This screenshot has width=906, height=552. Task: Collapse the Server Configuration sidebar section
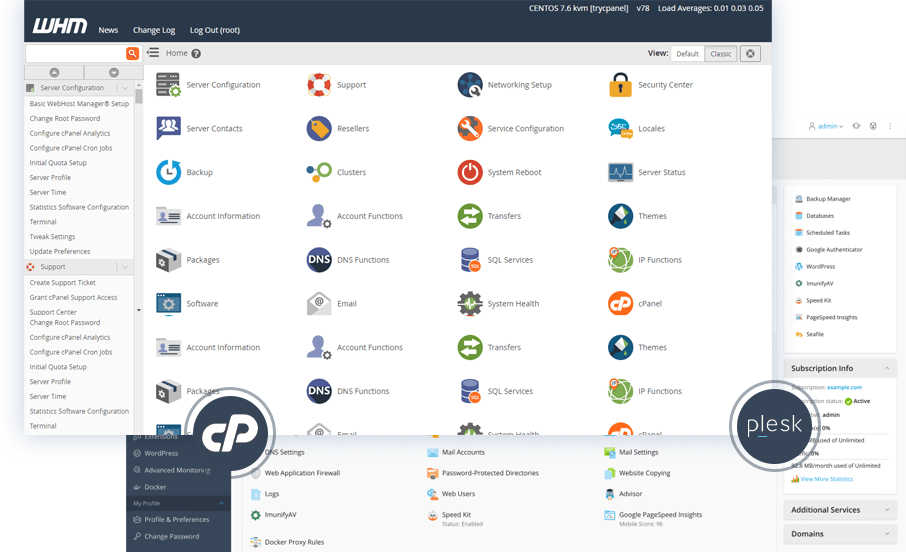(125, 88)
